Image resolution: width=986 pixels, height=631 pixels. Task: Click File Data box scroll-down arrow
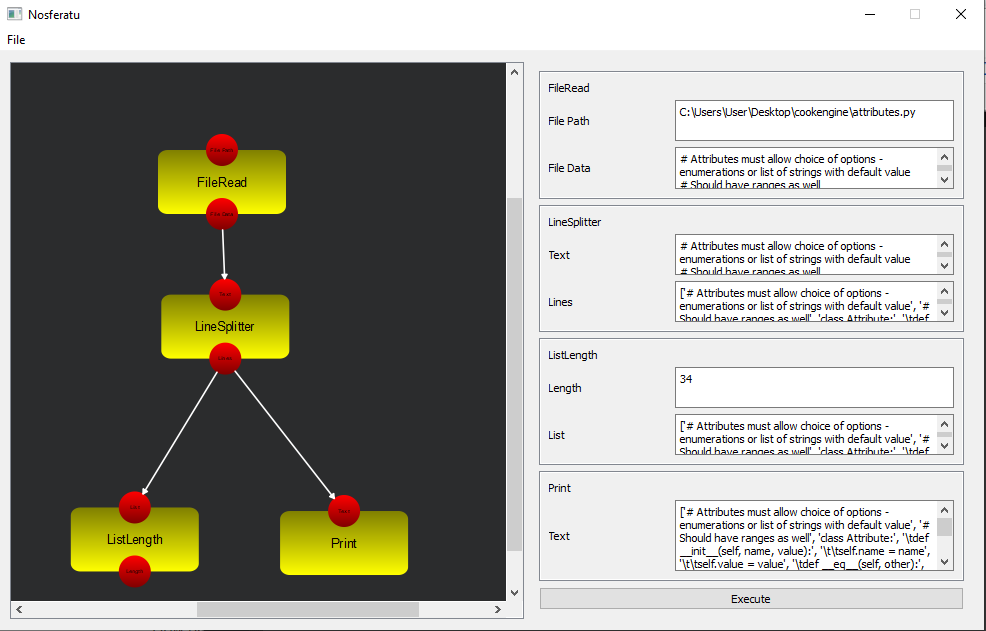(944, 180)
